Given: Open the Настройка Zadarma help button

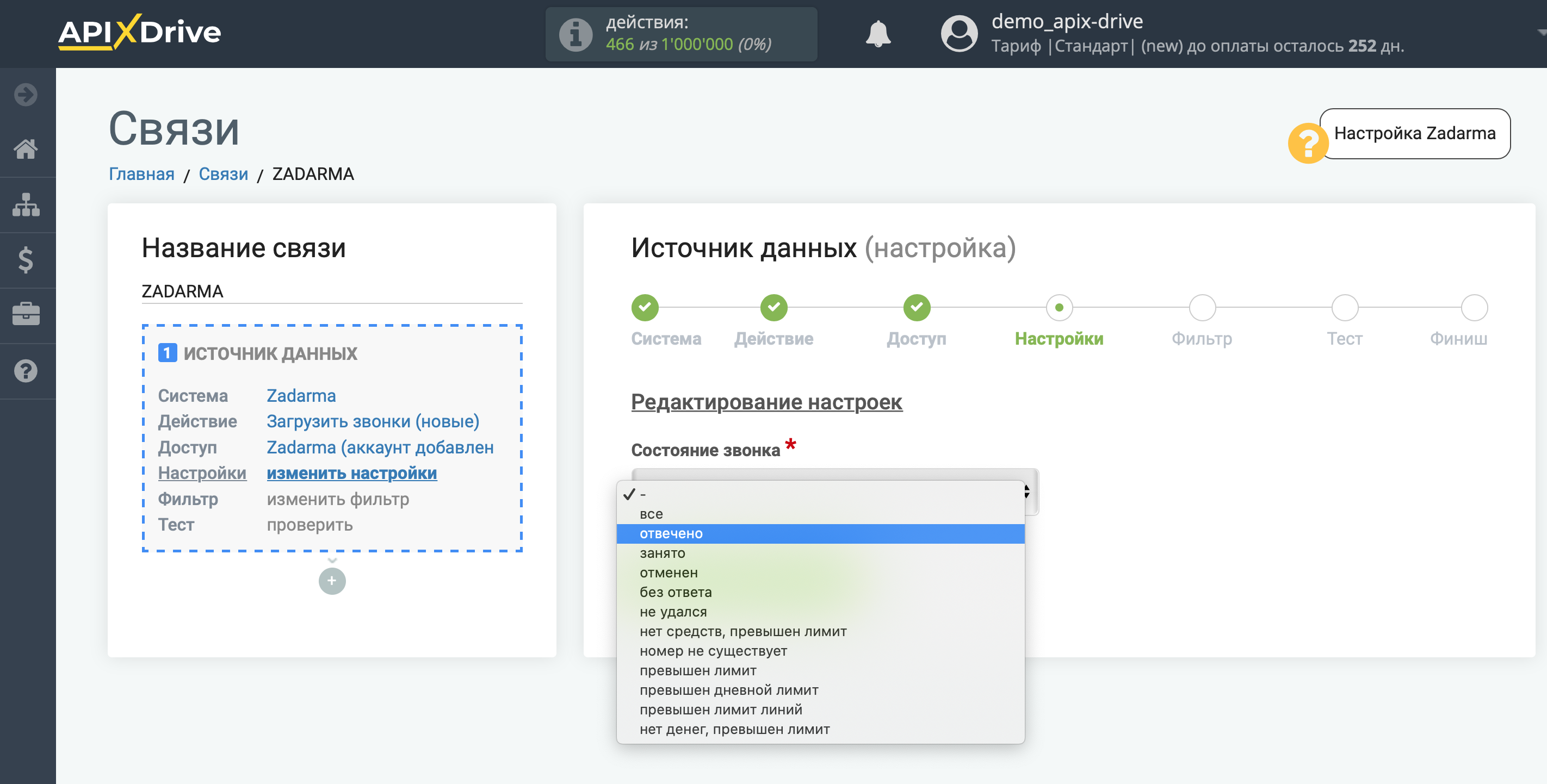Looking at the screenshot, I should tap(1414, 133).
